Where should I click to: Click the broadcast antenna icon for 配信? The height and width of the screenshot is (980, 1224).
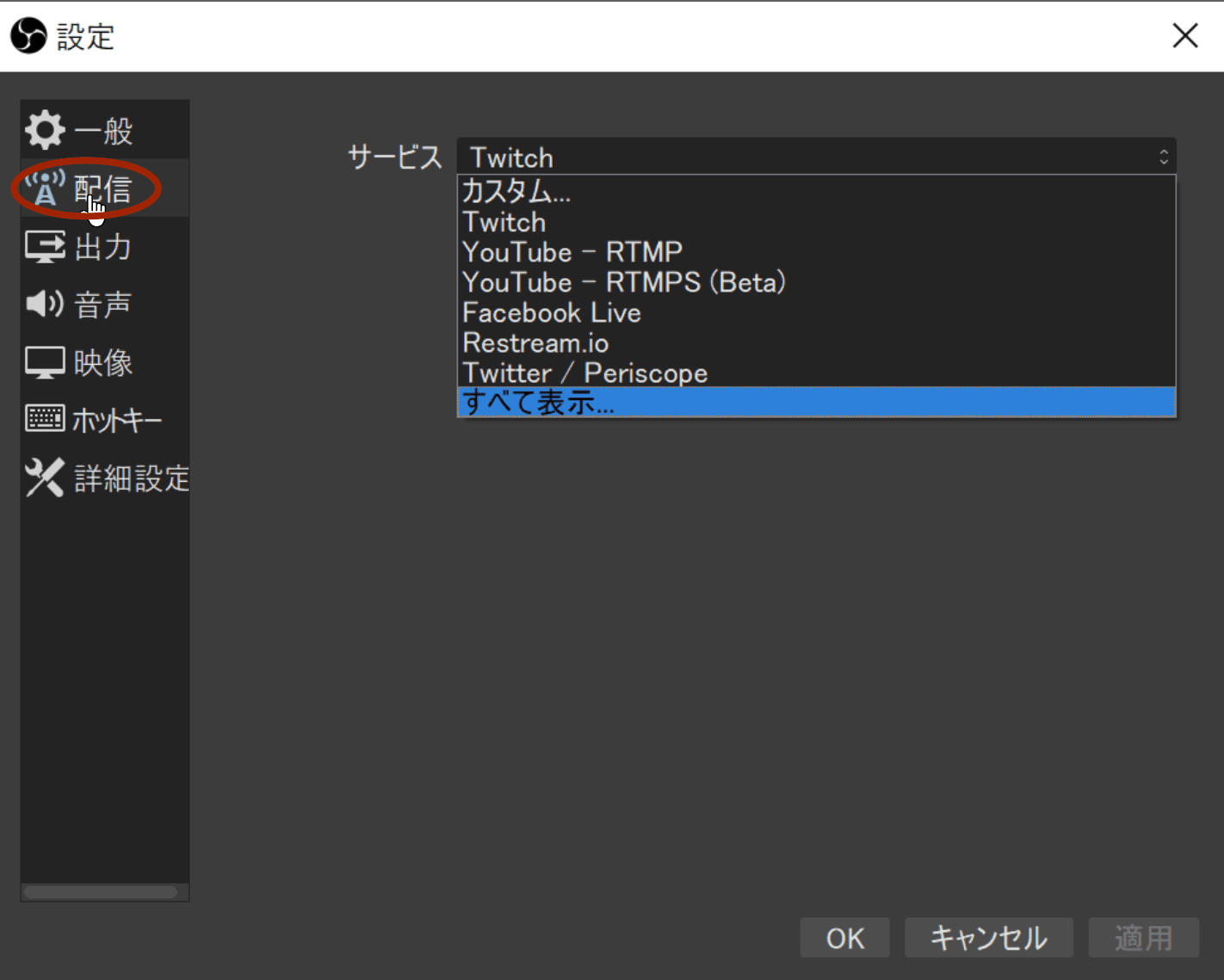(45, 188)
